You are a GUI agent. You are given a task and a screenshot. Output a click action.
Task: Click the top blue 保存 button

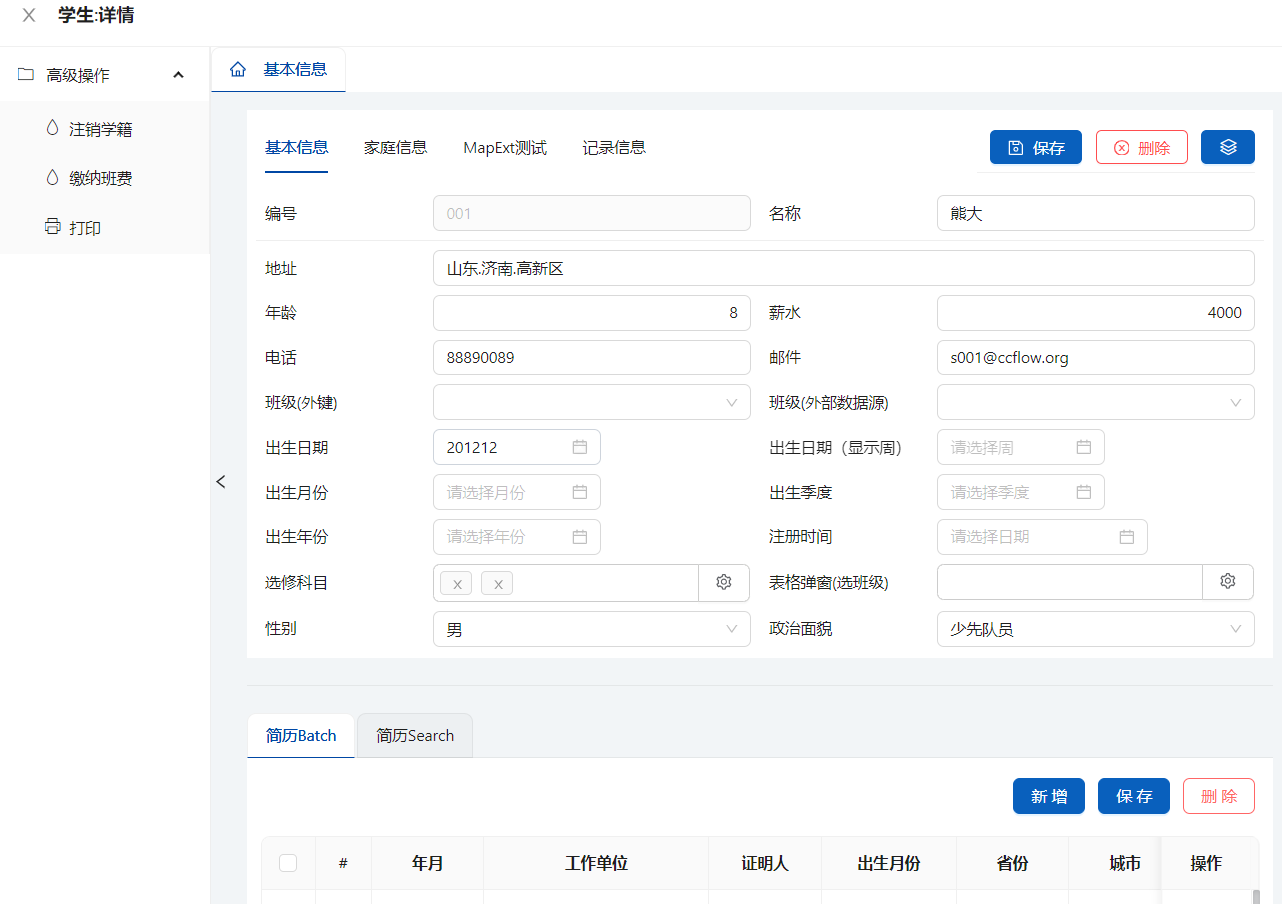[x=1036, y=147]
